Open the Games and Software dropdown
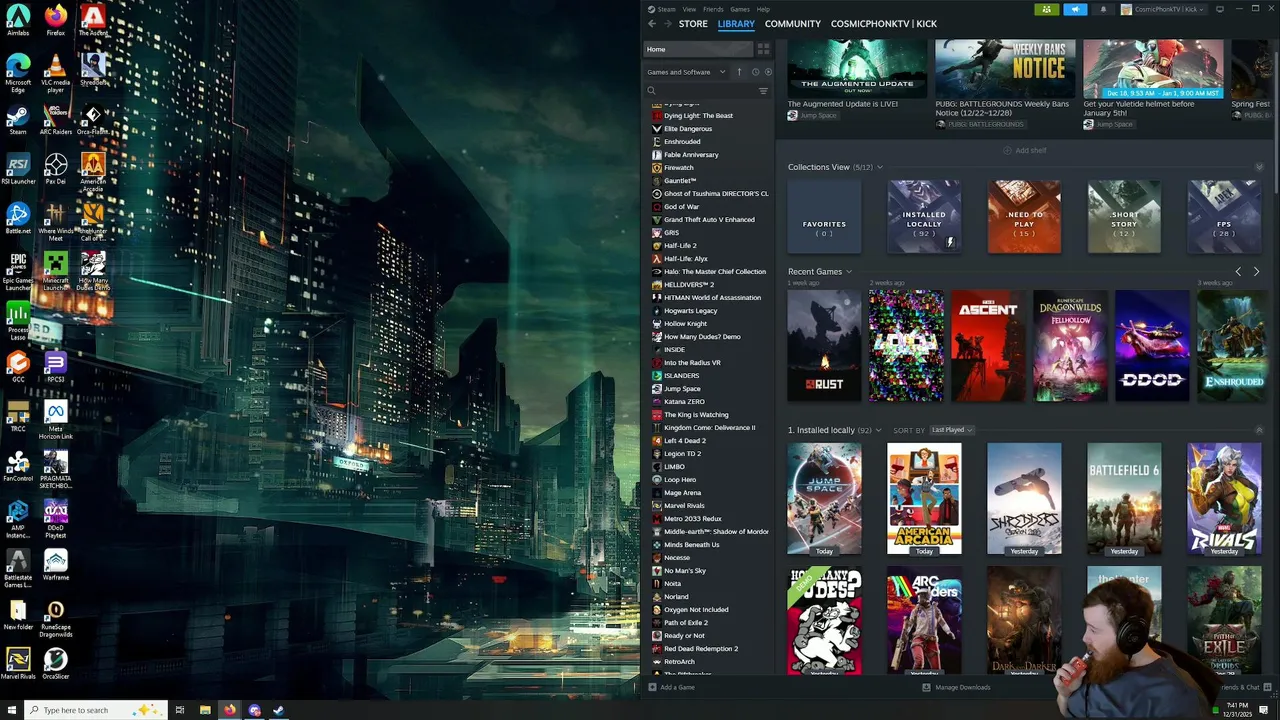Screen dimensions: 1280x720 (x=686, y=72)
